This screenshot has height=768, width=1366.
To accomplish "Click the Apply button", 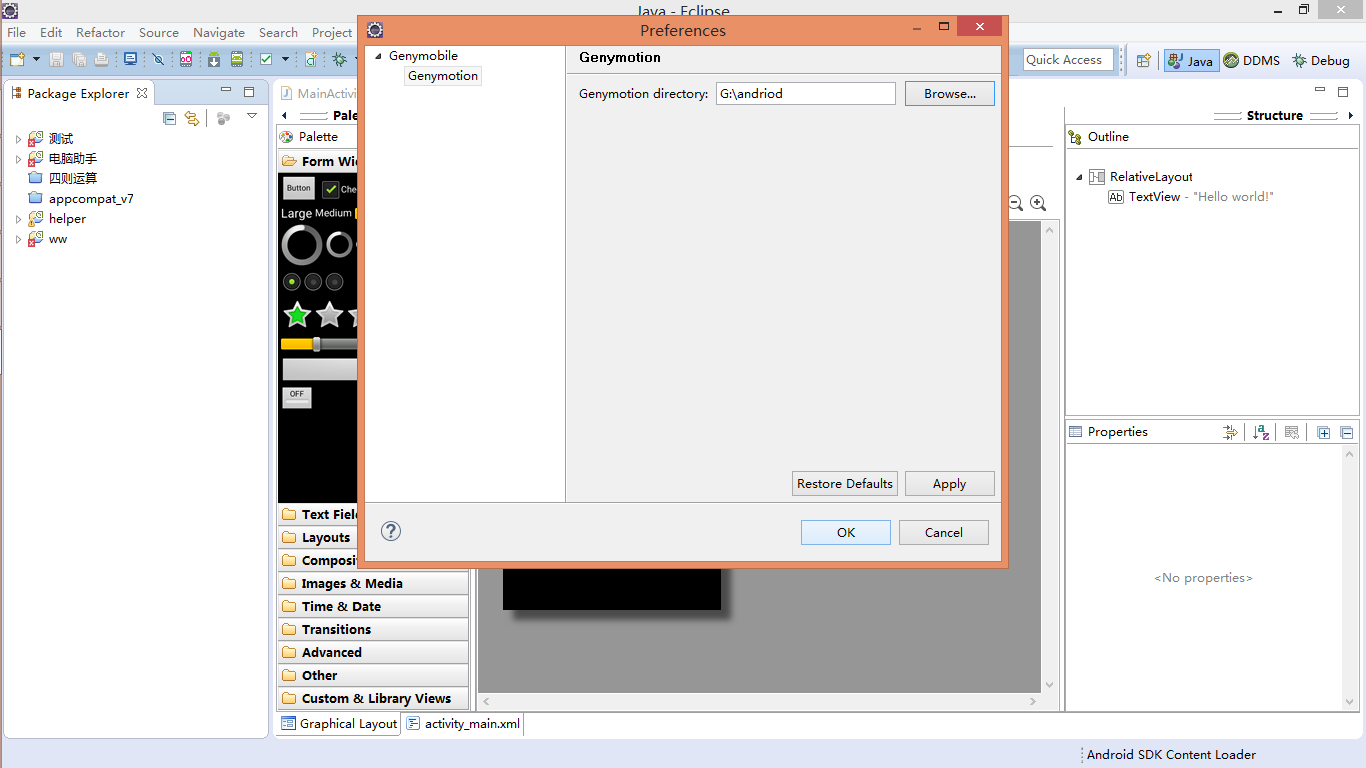I will click(x=950, y=484).
